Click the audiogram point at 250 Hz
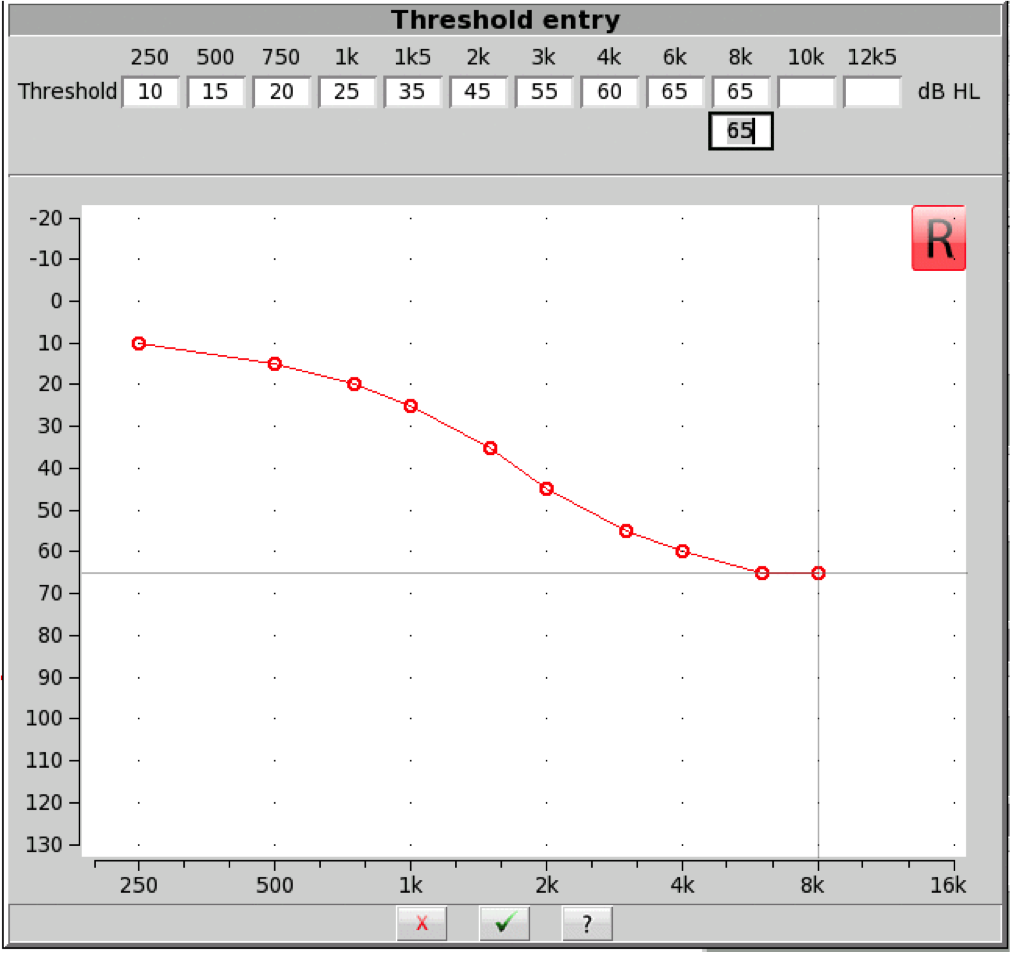 [138, 343]
